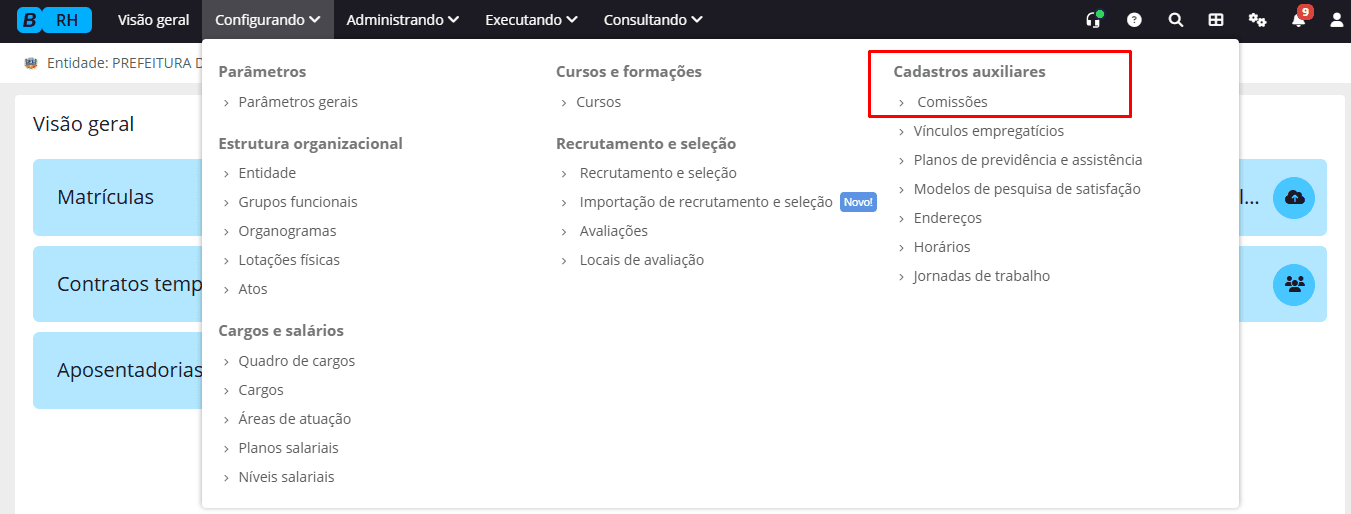Open the support headset icon
The image size is (1351, 514).
click(x=1094, y=19)
